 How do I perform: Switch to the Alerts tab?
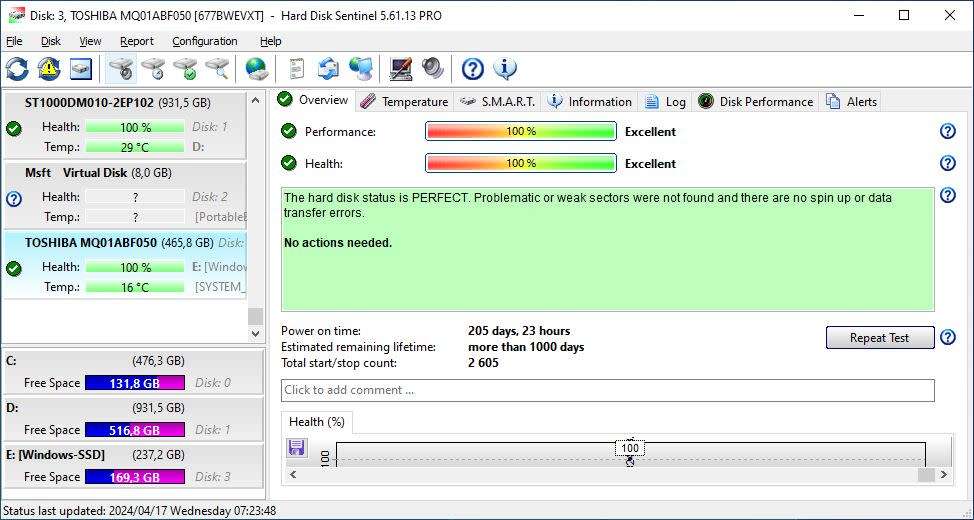point(850,101)
